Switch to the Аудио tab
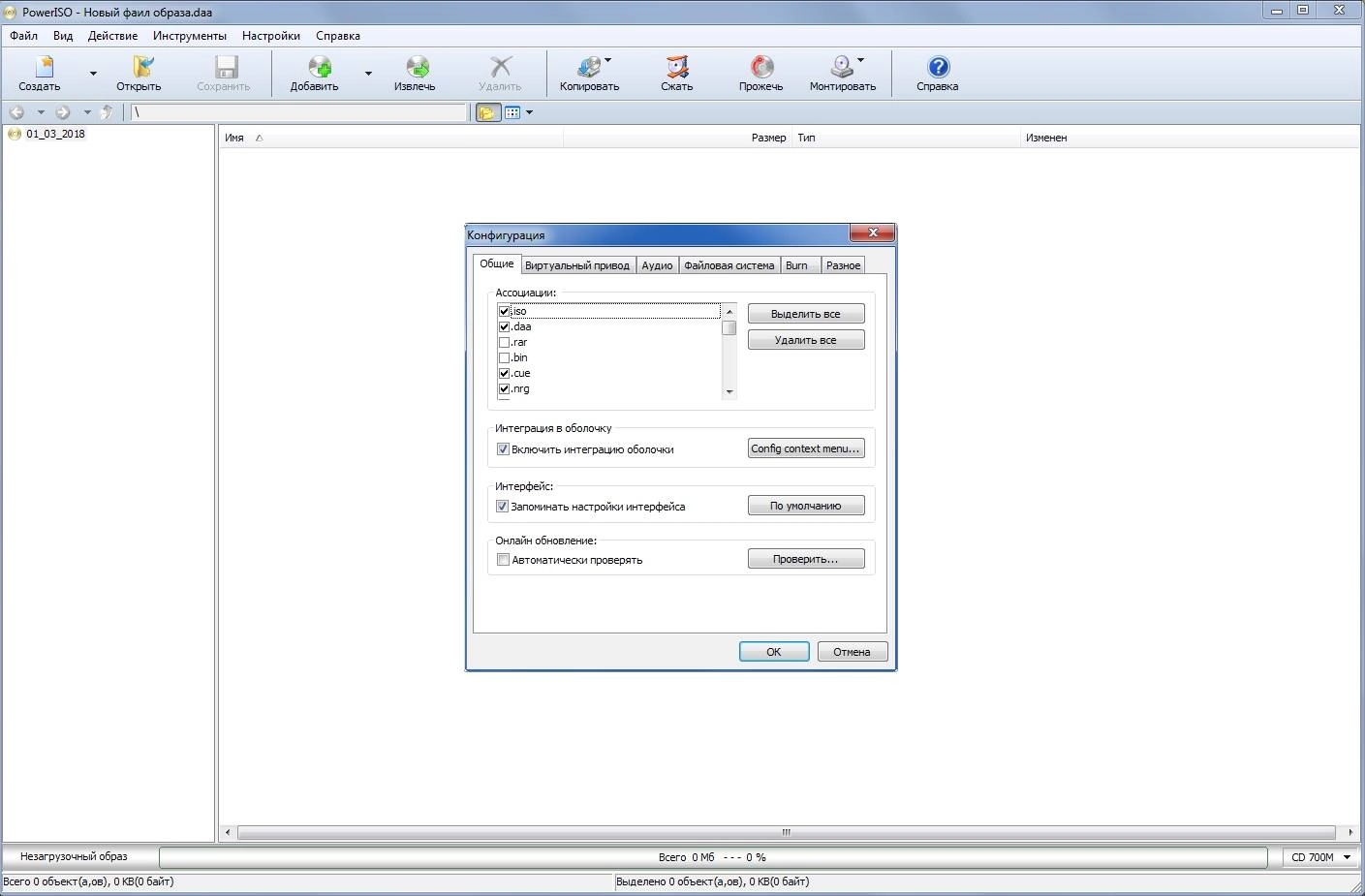This screenshot has width=1365, height=896. coord(657,265)
